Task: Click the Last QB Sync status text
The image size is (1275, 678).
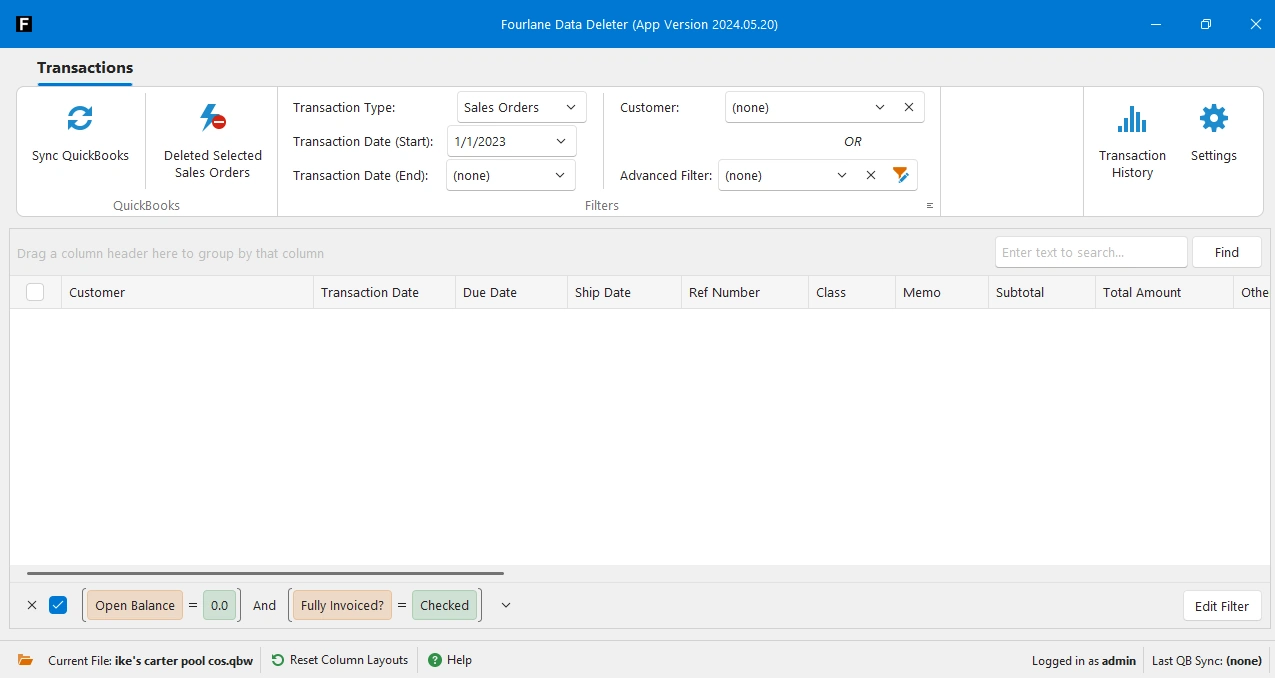Action: [x=1207, y=660]
